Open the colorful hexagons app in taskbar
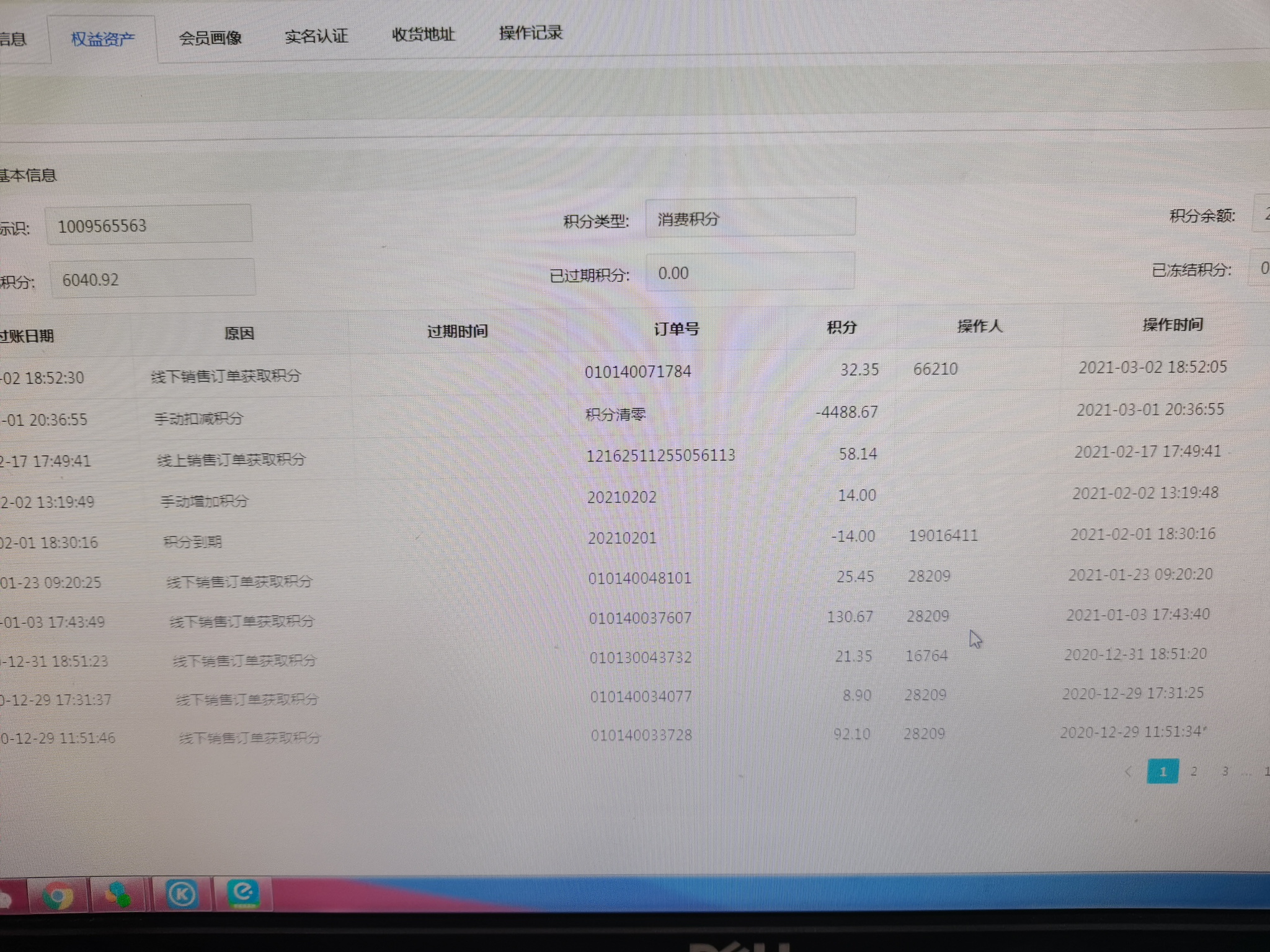Screen dimensions: 1270x952 coord(117,894)
